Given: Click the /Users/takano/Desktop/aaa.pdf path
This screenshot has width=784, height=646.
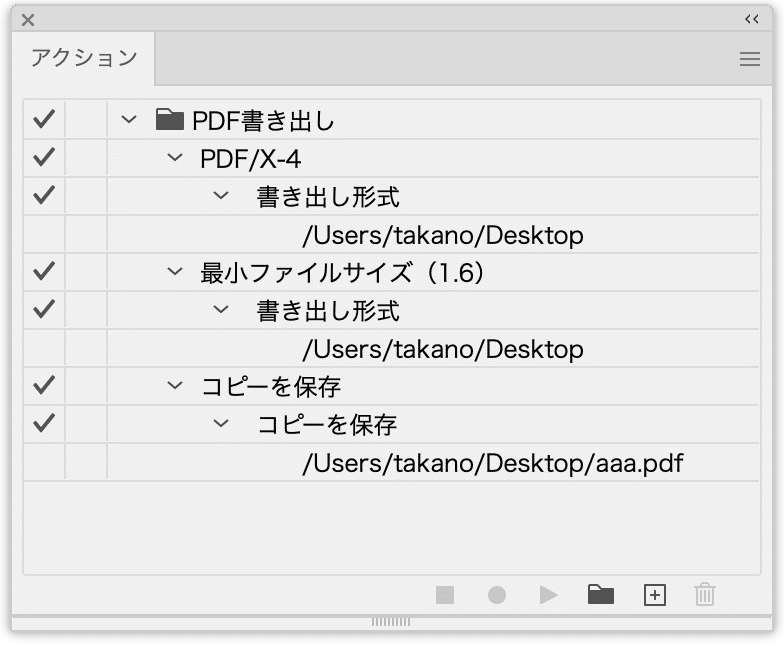Looking at the screenshot, I should click(493, 464).
